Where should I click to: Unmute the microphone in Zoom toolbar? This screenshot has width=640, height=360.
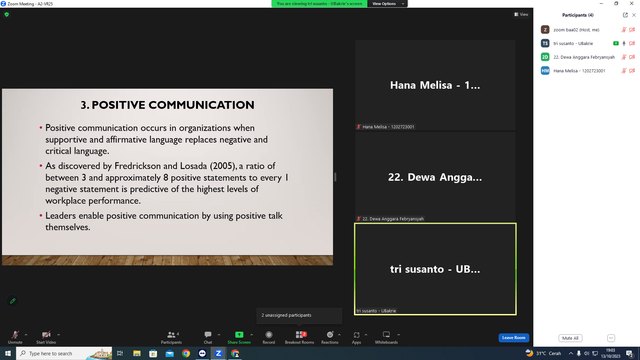tap(15, 337)
